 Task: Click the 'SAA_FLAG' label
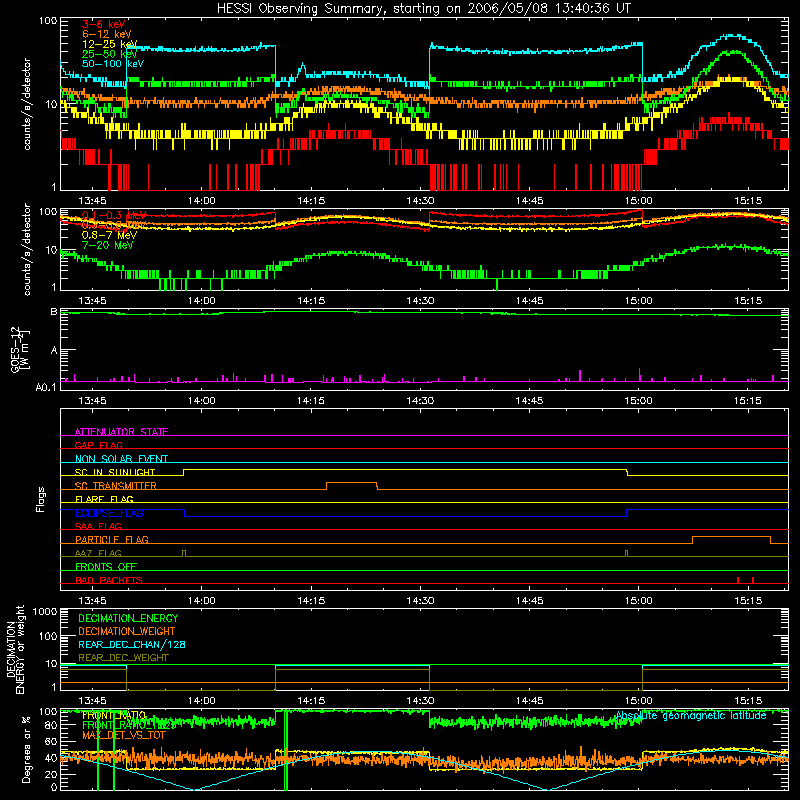(x=98, y=526)
